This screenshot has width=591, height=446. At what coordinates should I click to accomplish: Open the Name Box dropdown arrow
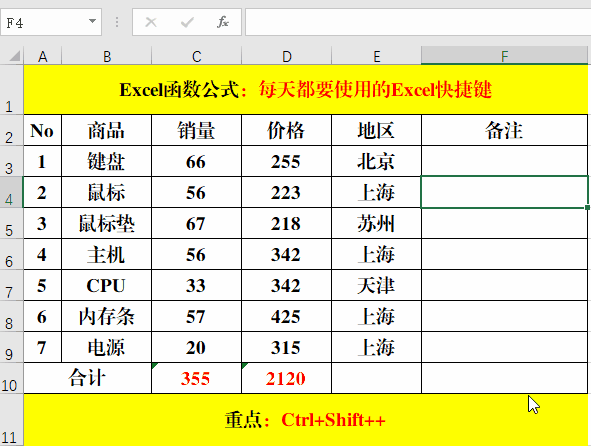[x=92, y=21]
